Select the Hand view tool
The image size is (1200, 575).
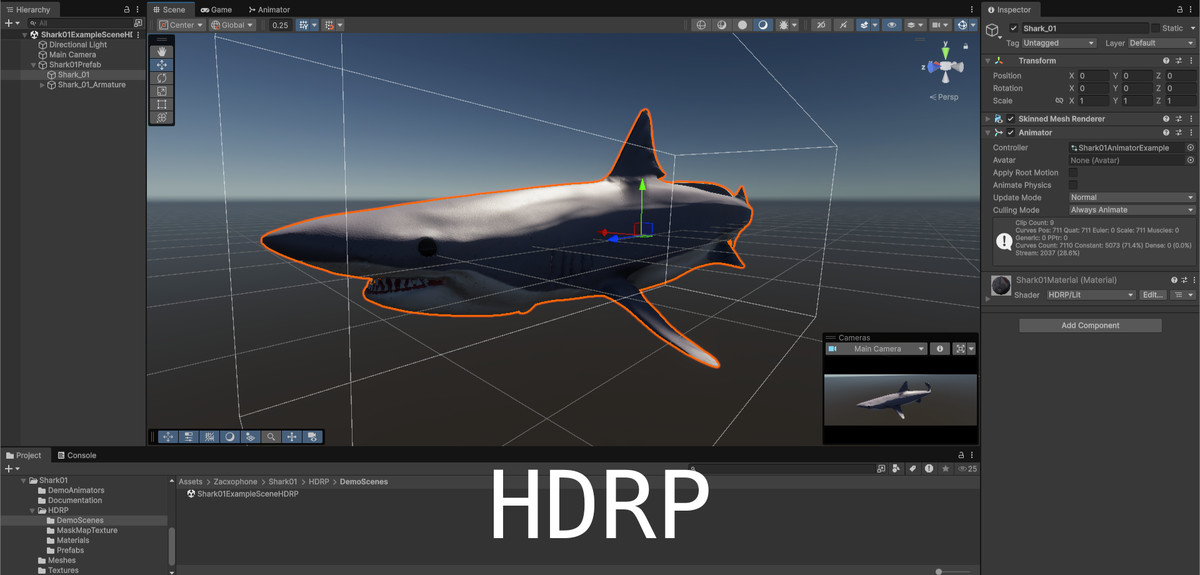162,51
